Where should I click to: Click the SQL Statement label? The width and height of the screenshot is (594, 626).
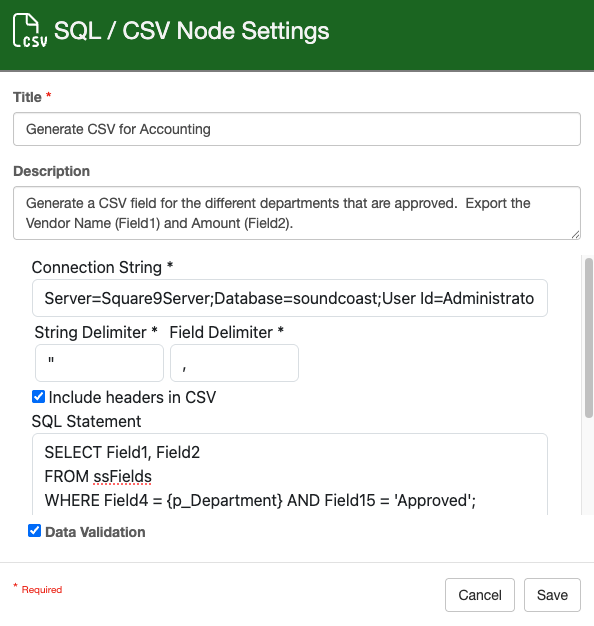(x=86, y=421)
